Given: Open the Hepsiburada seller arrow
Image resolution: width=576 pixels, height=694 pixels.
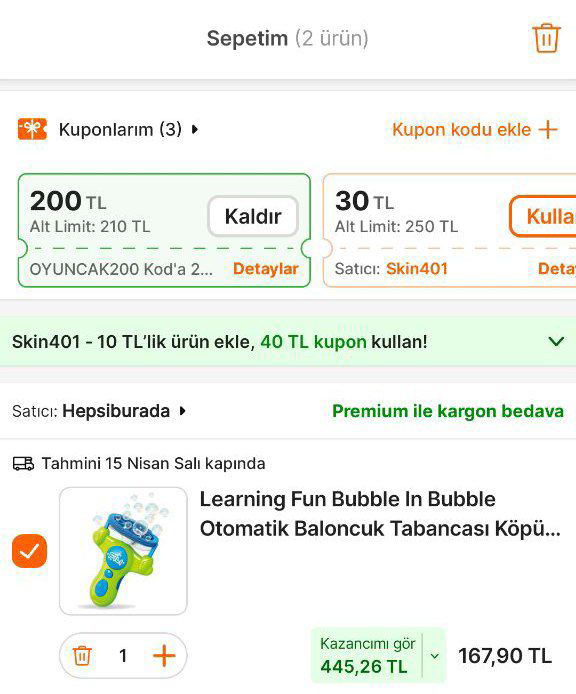Looking at the screenshot, I should tap(182, 411).
